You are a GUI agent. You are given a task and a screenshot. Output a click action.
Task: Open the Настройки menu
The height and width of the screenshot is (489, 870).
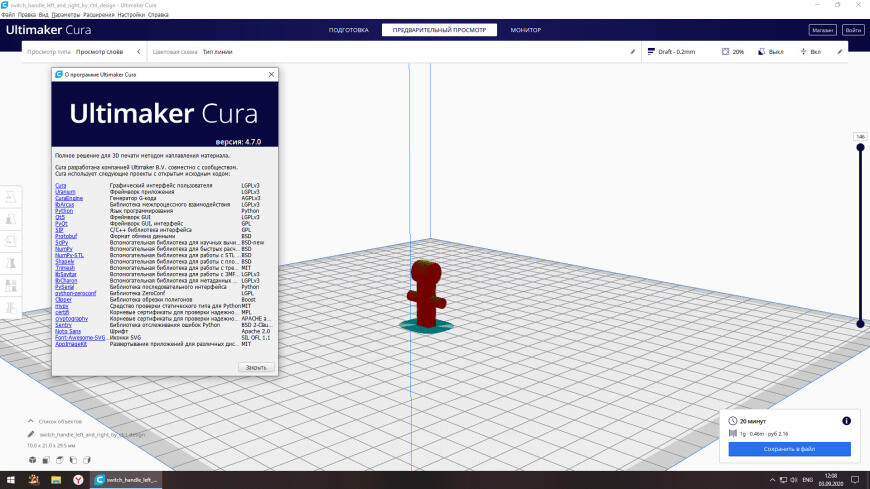point(131,15)
